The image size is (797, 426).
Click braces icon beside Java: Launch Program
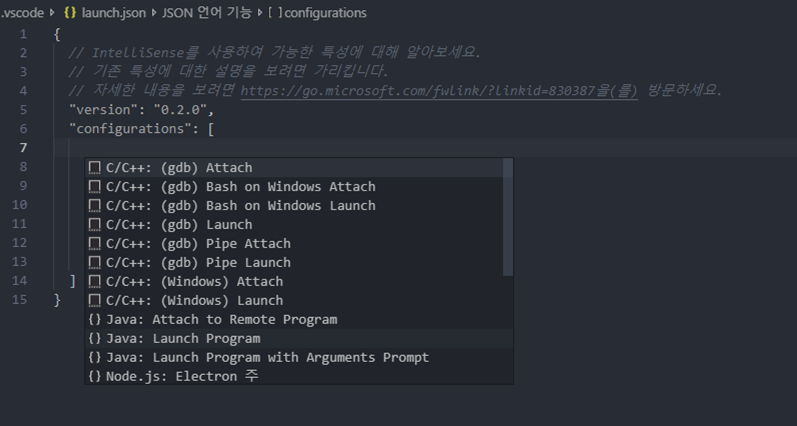tap(95, 339)
